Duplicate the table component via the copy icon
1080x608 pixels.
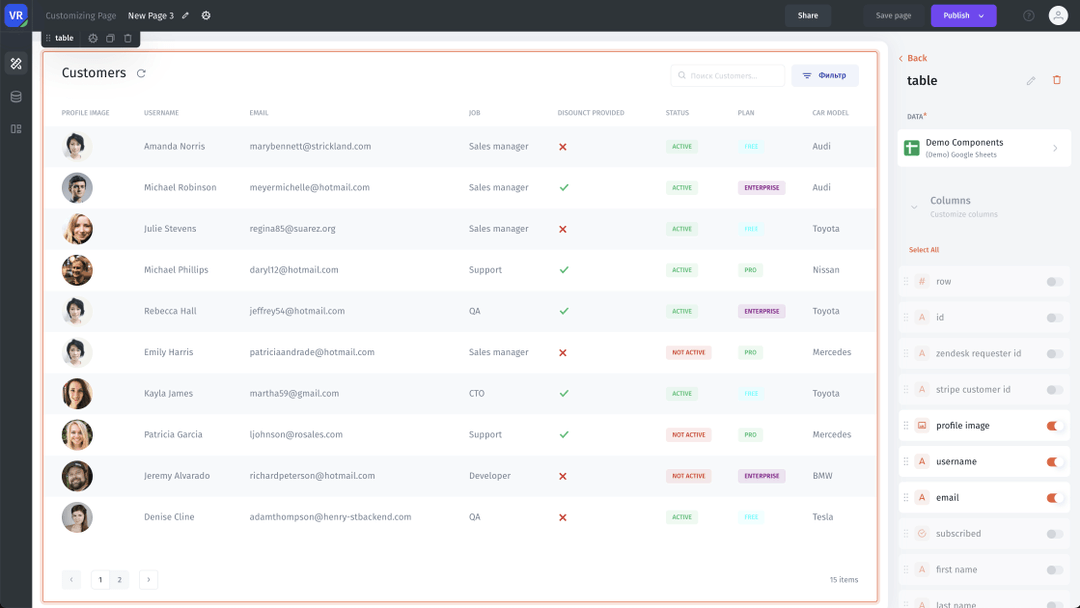coord(110,37)
